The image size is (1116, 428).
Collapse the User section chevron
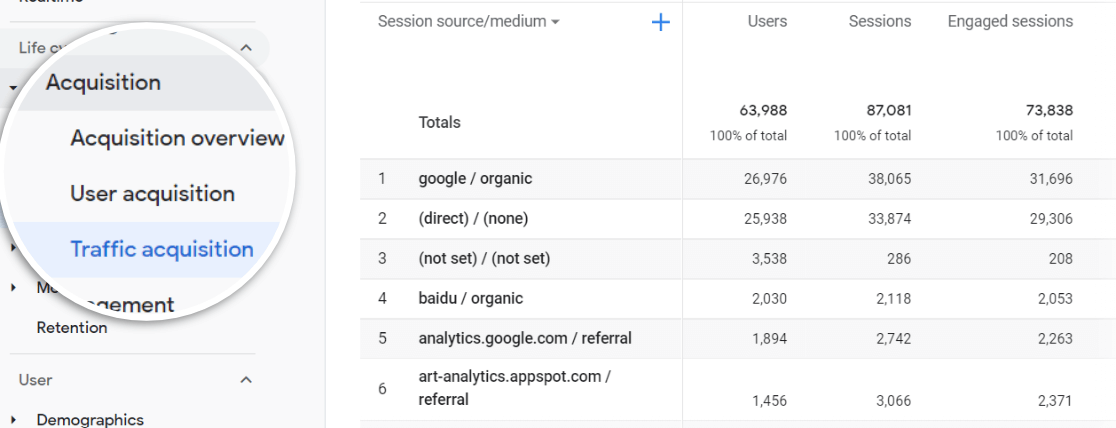pos(246,380)
